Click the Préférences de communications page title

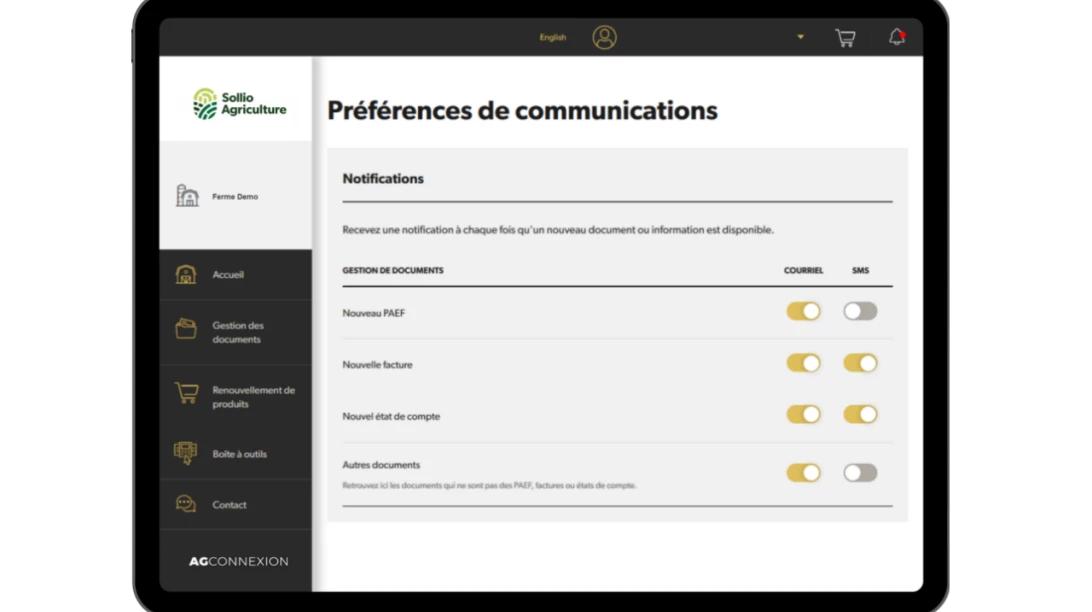[522, 111]
